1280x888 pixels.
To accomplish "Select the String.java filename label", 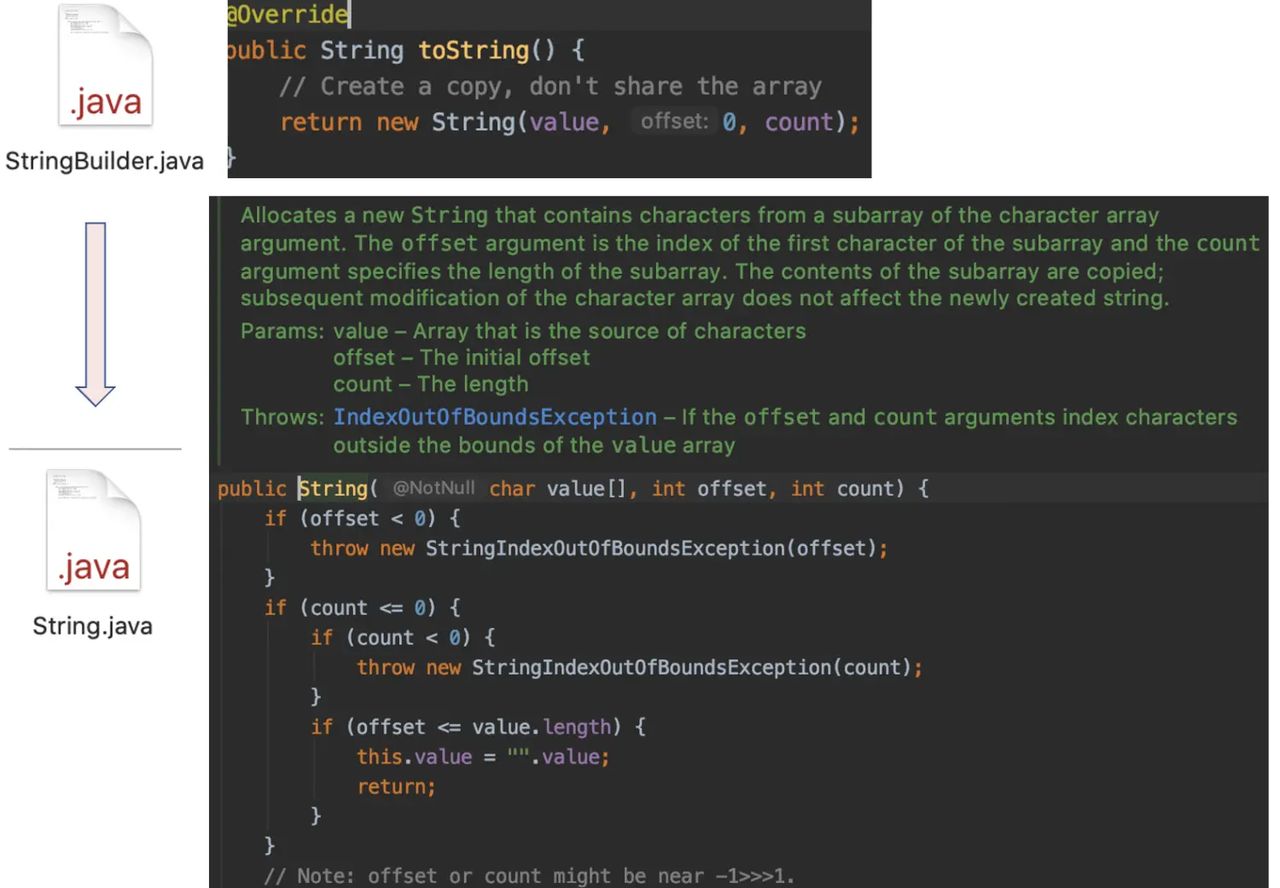I will (93, 627).
